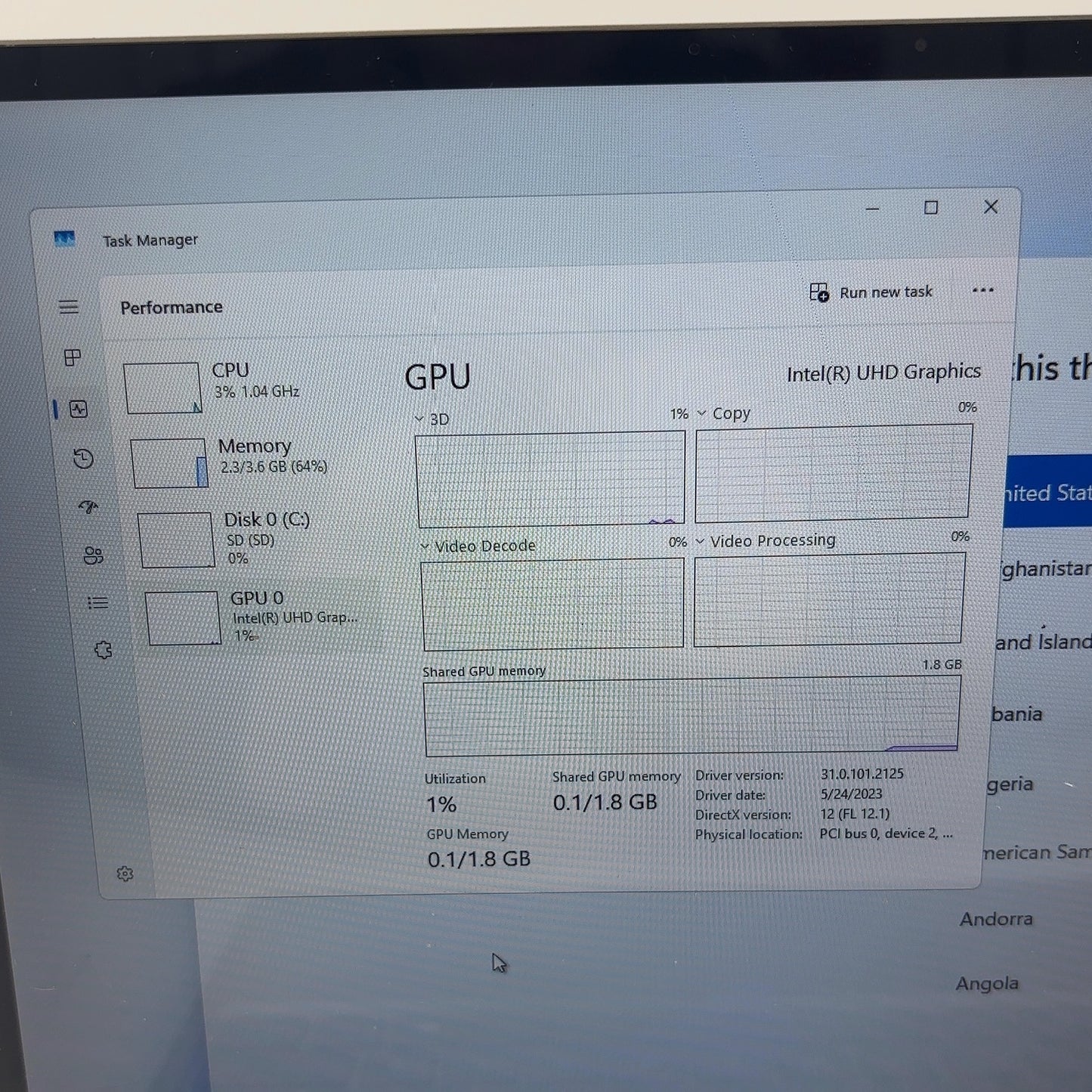
Task: Click the Utilization 1% value
Action: 441,805
